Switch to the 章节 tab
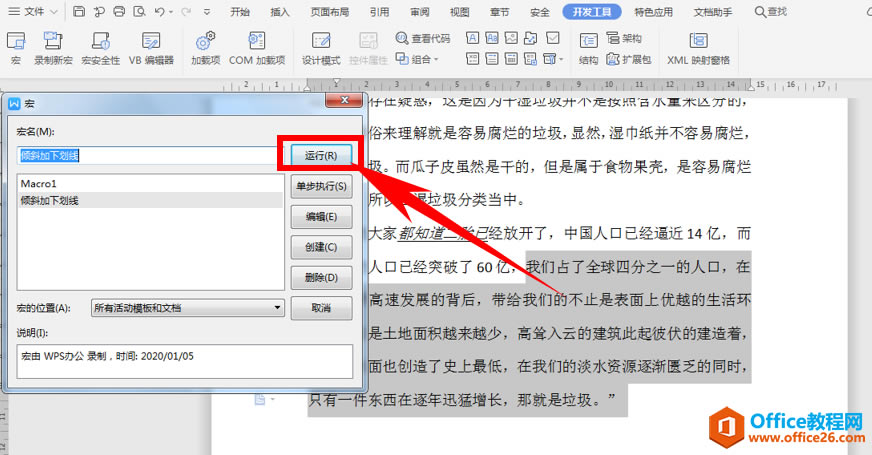872x455 pixels. (x=499, y=12)
